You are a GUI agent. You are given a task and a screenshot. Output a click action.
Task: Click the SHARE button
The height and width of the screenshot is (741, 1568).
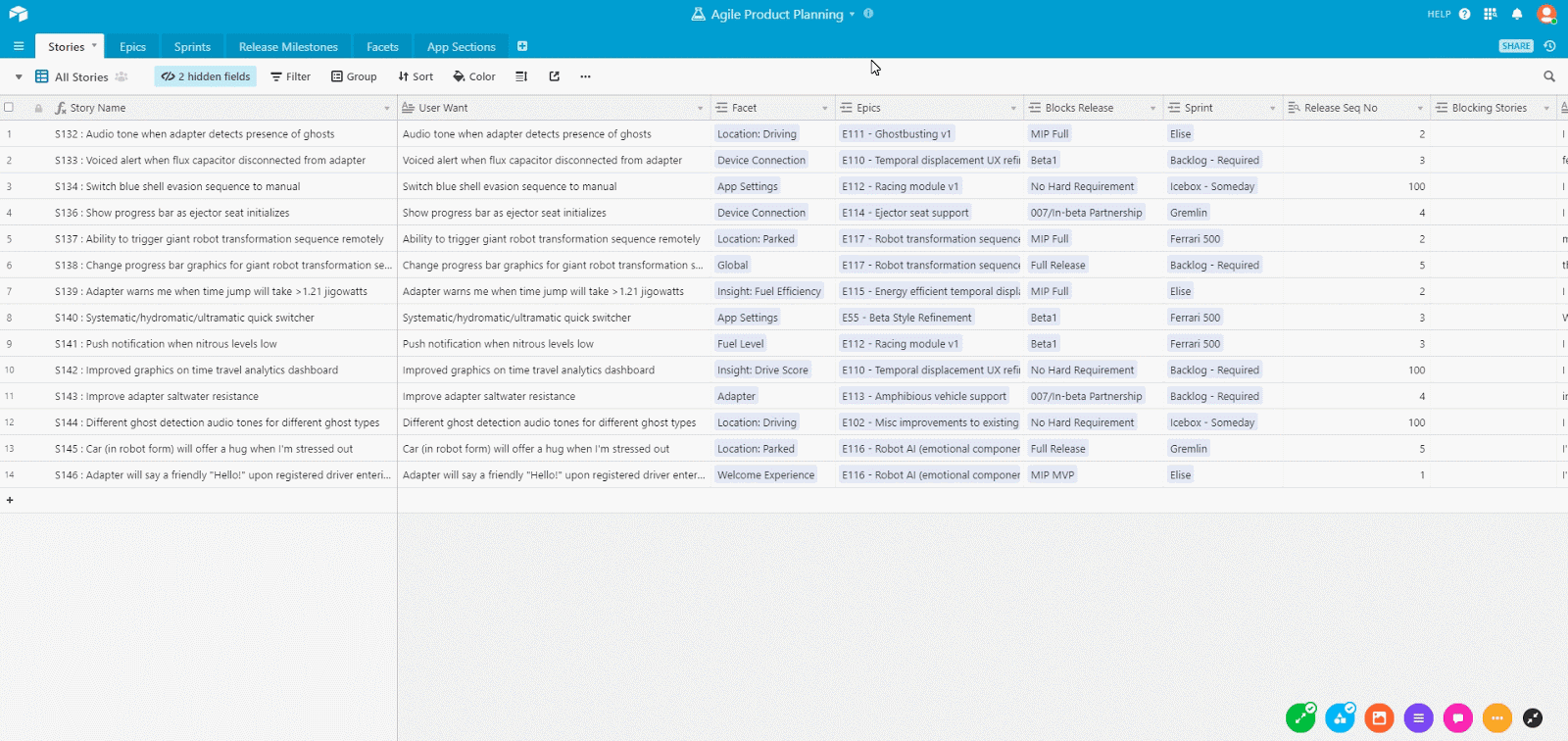tap(1515, 46)
